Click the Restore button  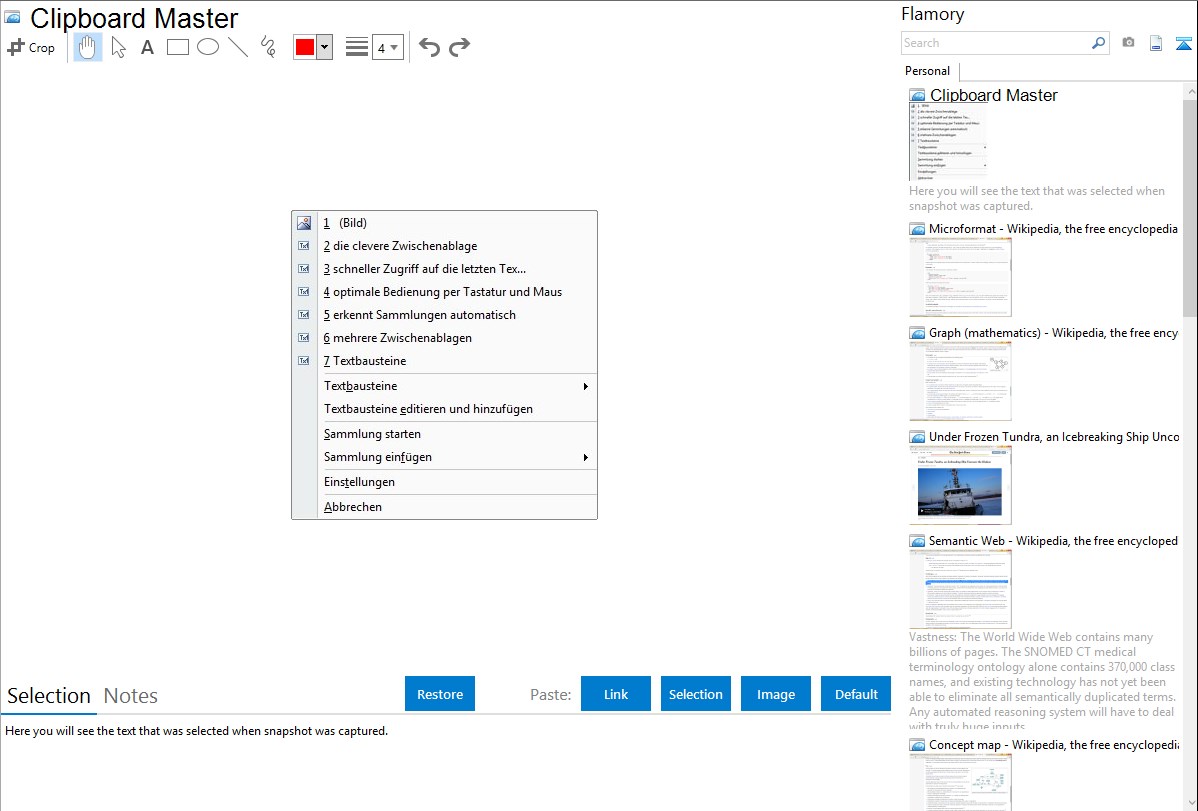click(440, 694)
